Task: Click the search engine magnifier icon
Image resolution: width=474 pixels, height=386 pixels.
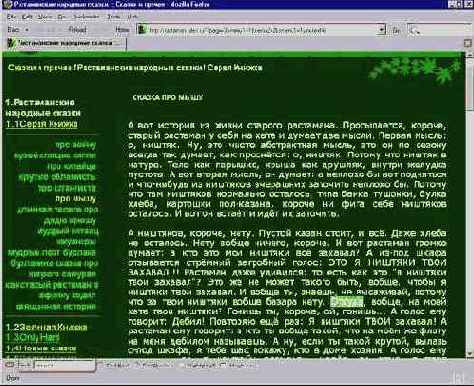Action: 414,30
